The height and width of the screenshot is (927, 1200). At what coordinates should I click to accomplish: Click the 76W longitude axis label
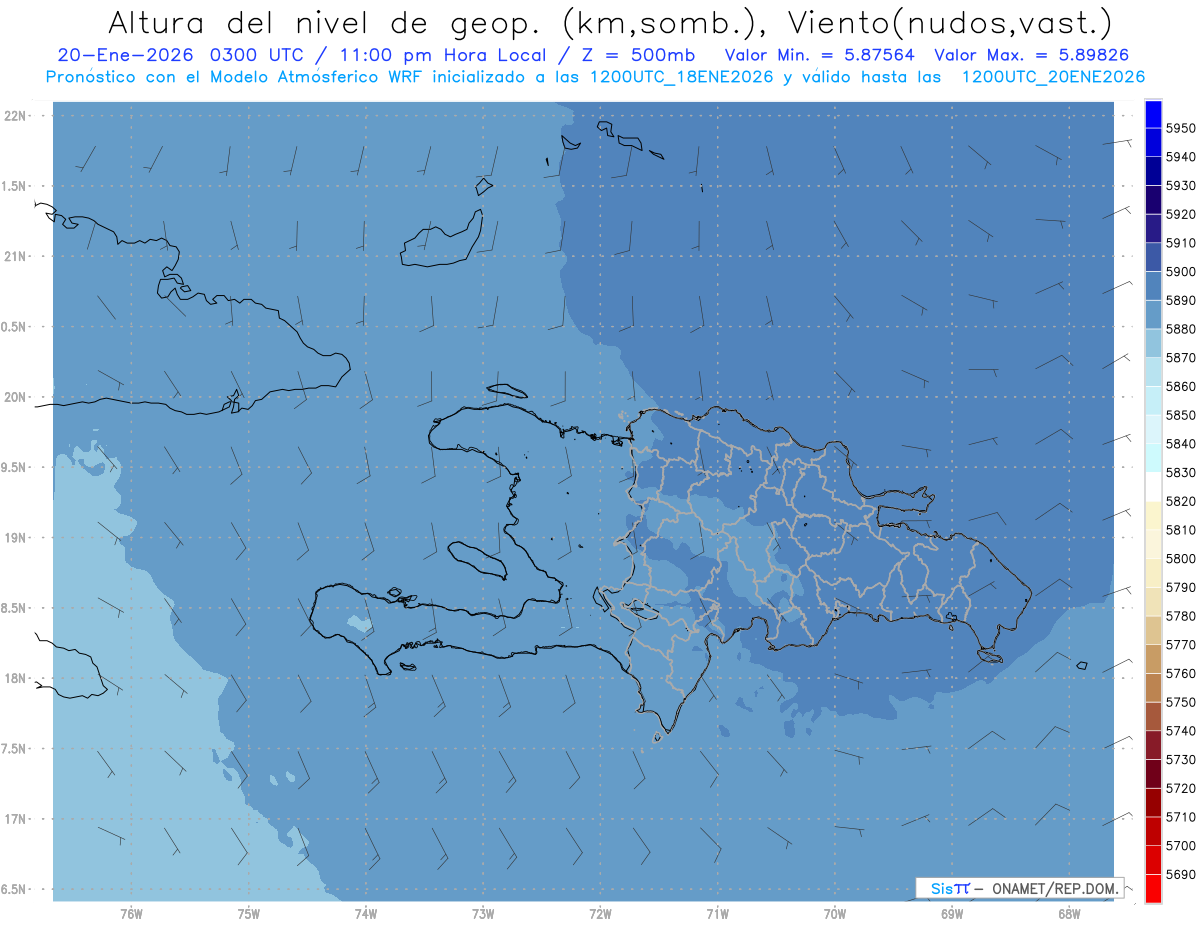click(131, 914)
